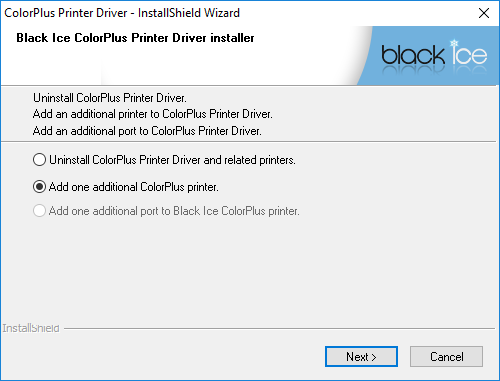
Task: Click the word 'ice' in the logo
Action: click(470, 55)
